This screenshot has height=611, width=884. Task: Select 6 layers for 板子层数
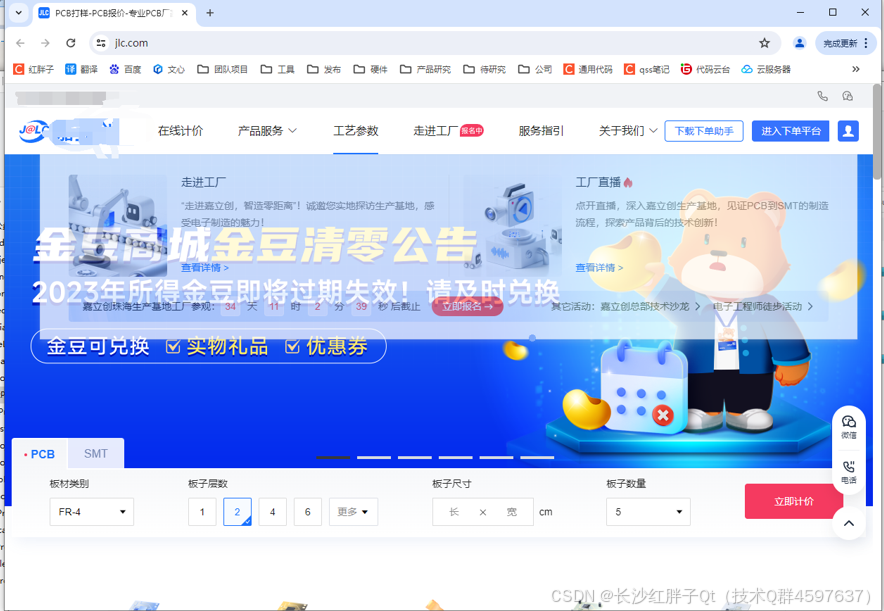click(308, 512)
